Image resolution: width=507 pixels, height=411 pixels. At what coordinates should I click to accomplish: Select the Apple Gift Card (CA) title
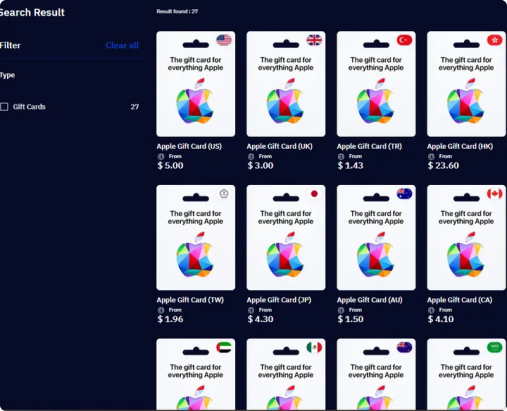coord(460,300)
